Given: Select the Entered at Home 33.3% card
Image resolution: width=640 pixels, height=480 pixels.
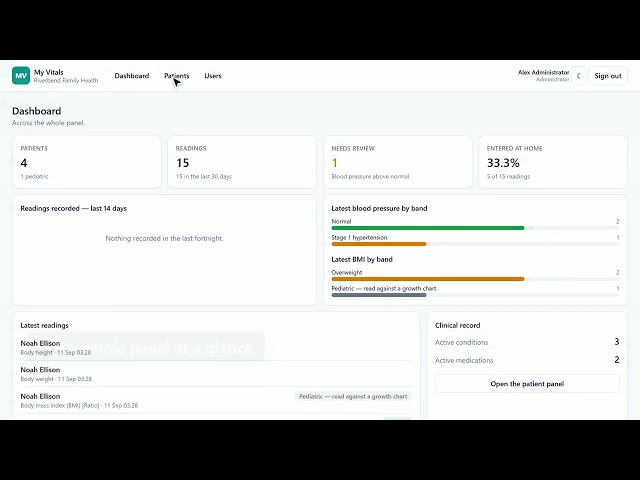Looking at the screenshot, I should (553, 162).
